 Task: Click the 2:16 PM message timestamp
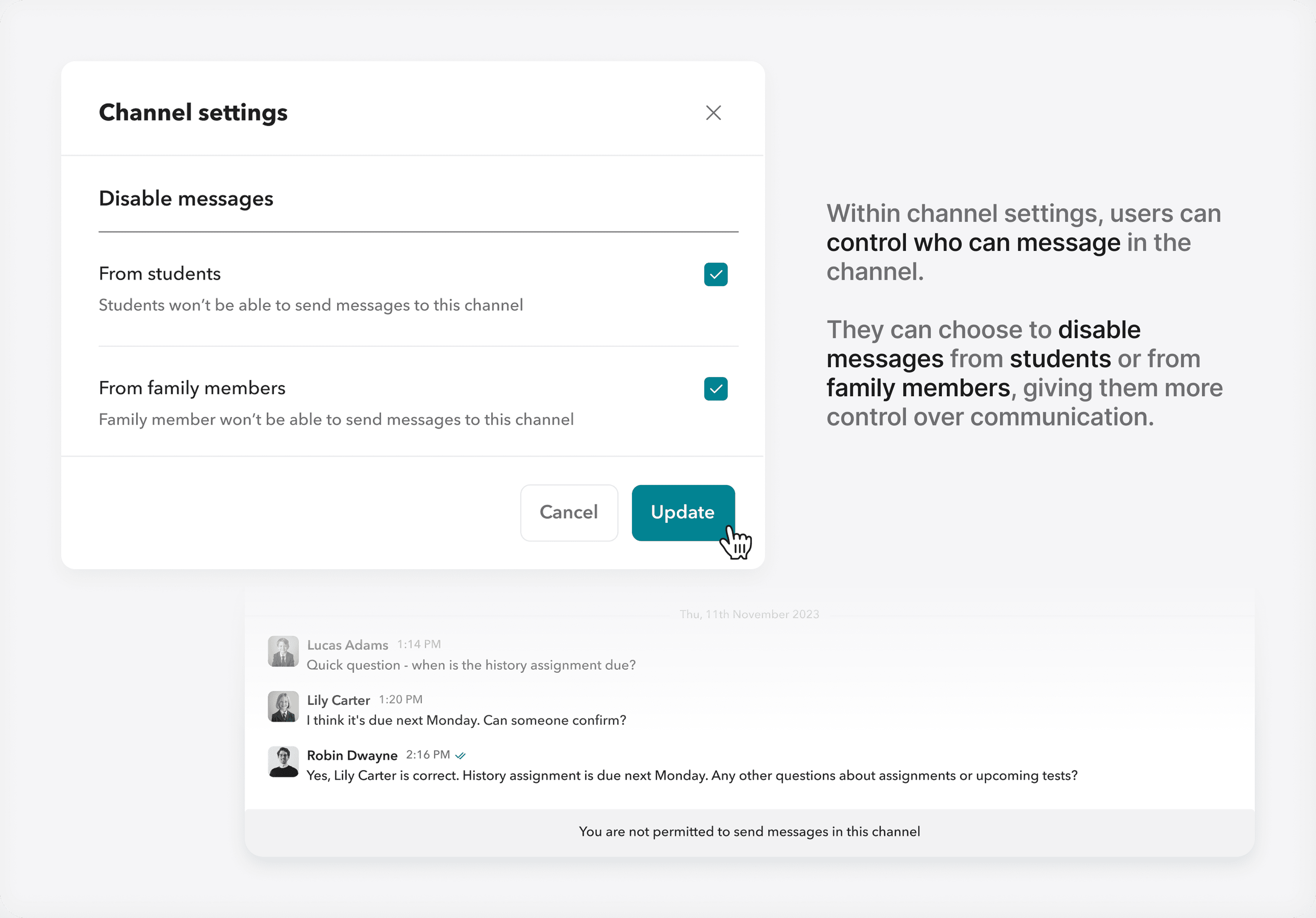(x=428, y=755)
